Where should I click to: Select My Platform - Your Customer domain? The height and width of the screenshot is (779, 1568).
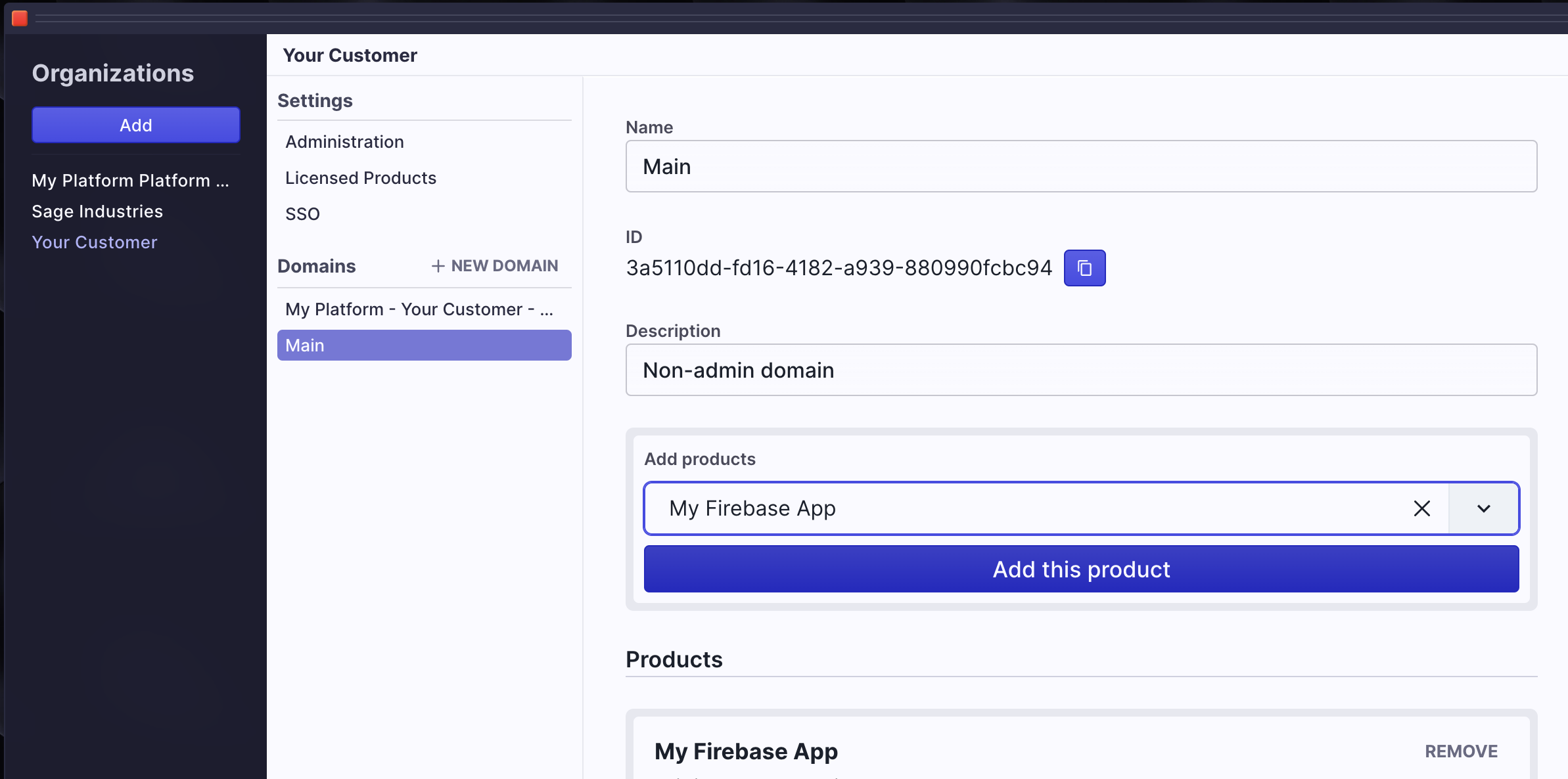[419, 309]
